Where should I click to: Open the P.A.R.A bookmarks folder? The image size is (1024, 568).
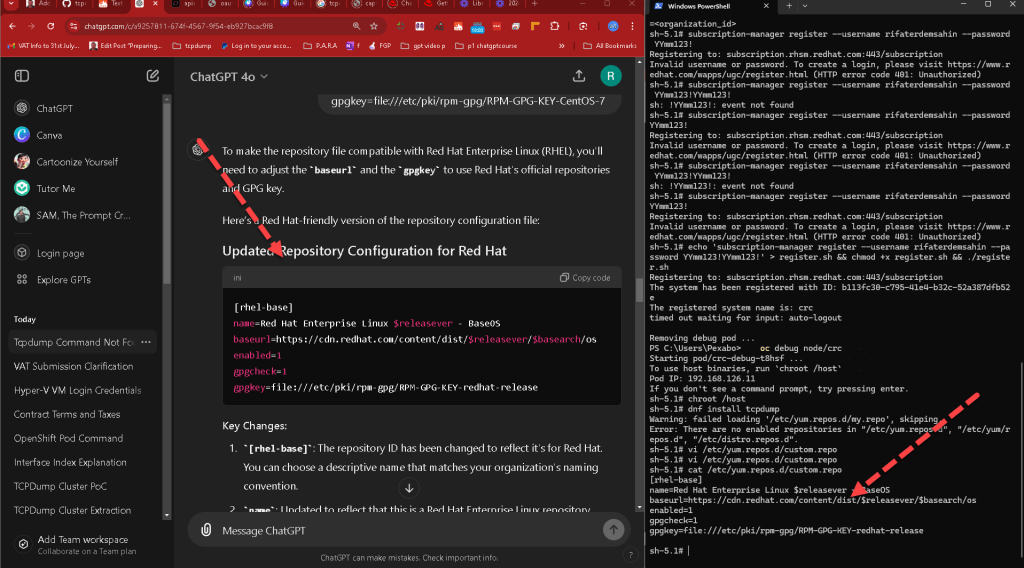point(321,46)
